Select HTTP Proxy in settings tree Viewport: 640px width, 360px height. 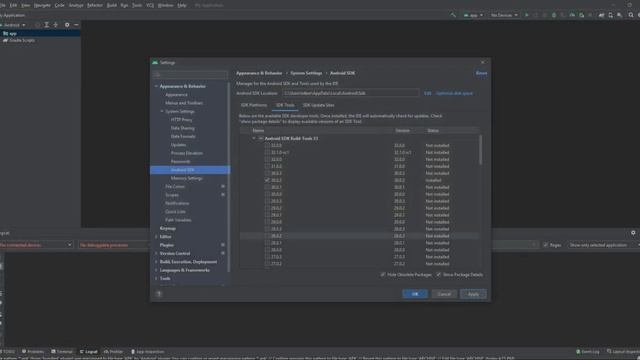[181, 120]
